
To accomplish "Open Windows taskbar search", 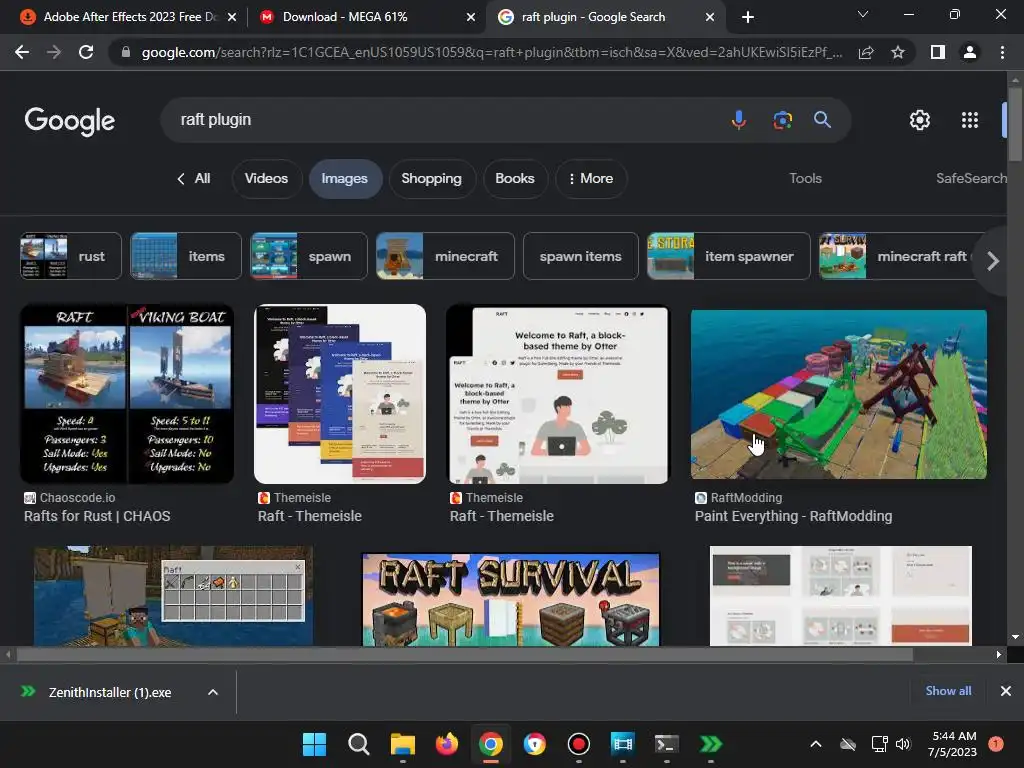I will pos(359,744).
